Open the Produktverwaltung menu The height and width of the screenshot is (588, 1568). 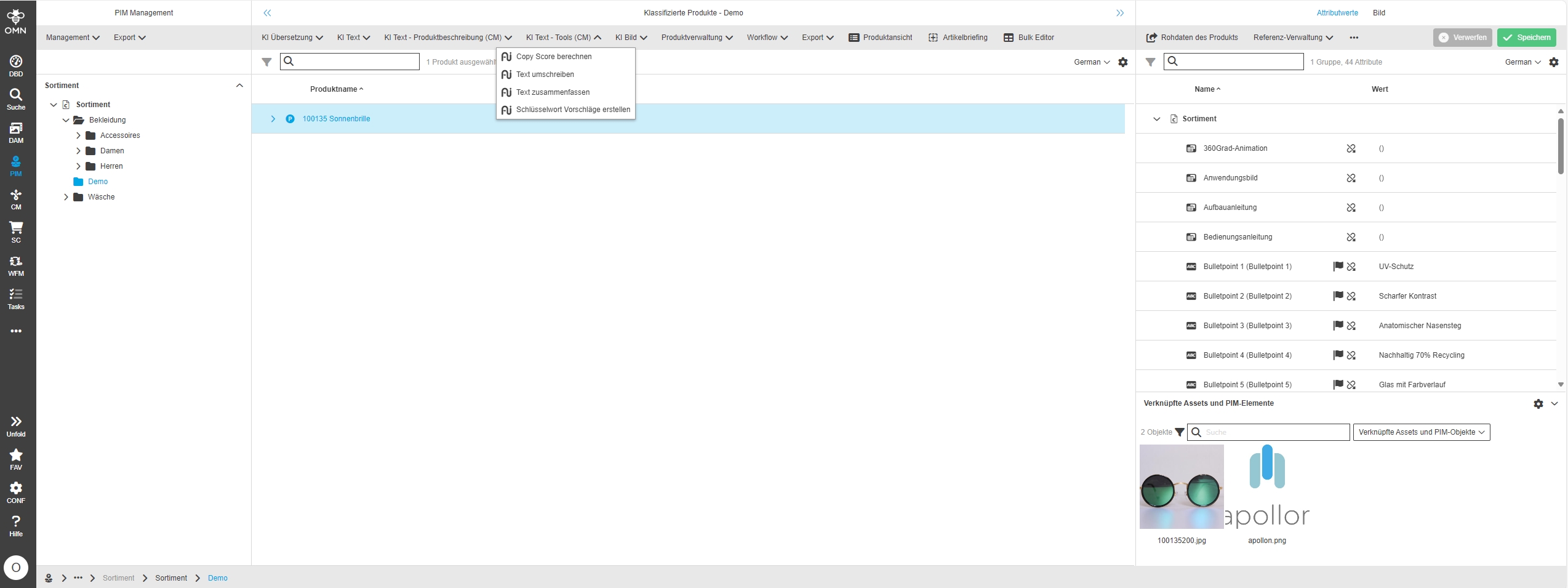(x=697, y=38)
